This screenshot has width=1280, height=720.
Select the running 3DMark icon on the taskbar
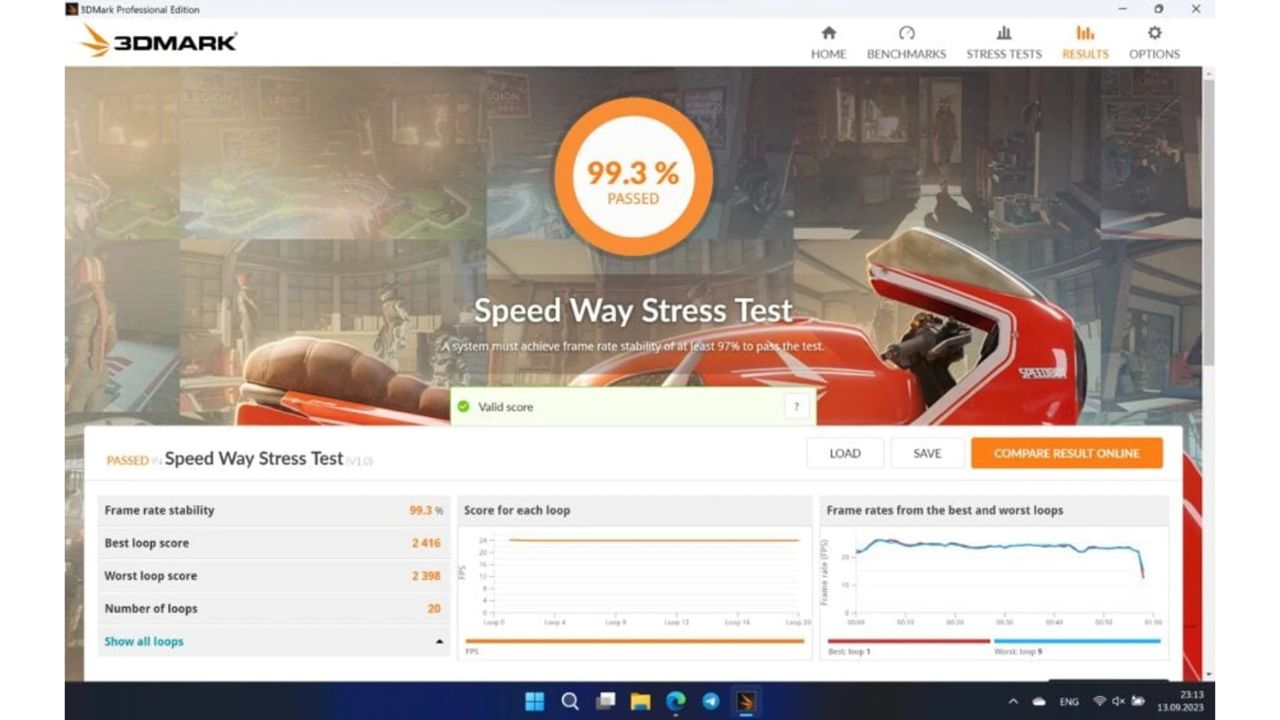[746, 701]
